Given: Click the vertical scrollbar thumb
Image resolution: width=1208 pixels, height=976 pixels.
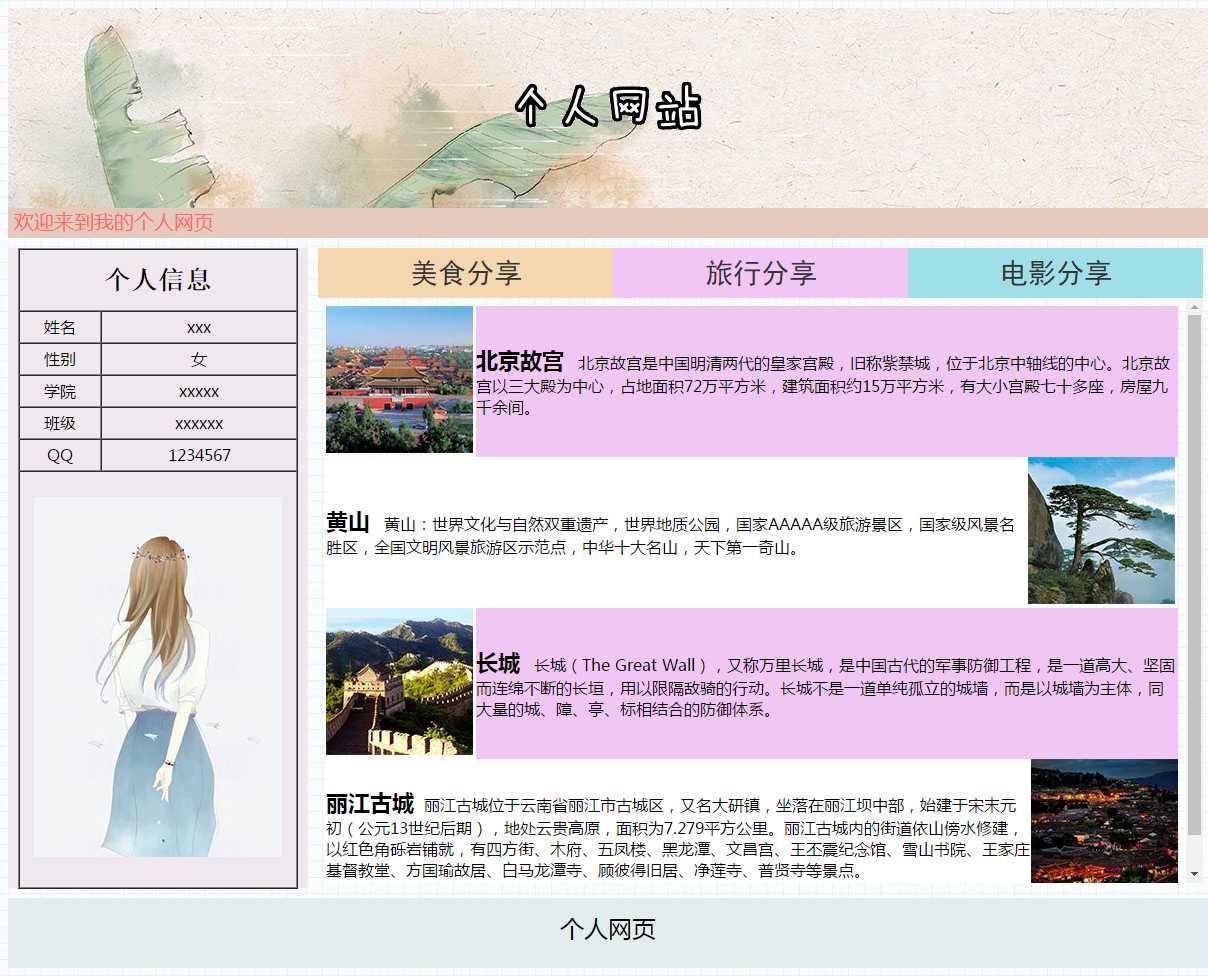Looking at the screenshot, I should pos(1194,575).
